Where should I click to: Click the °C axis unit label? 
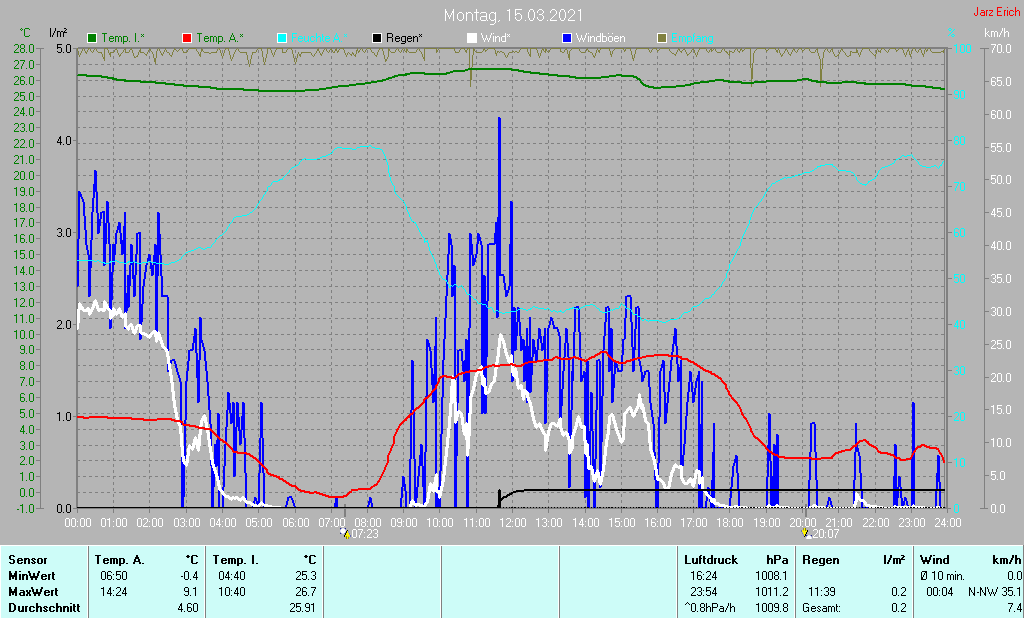25,32
